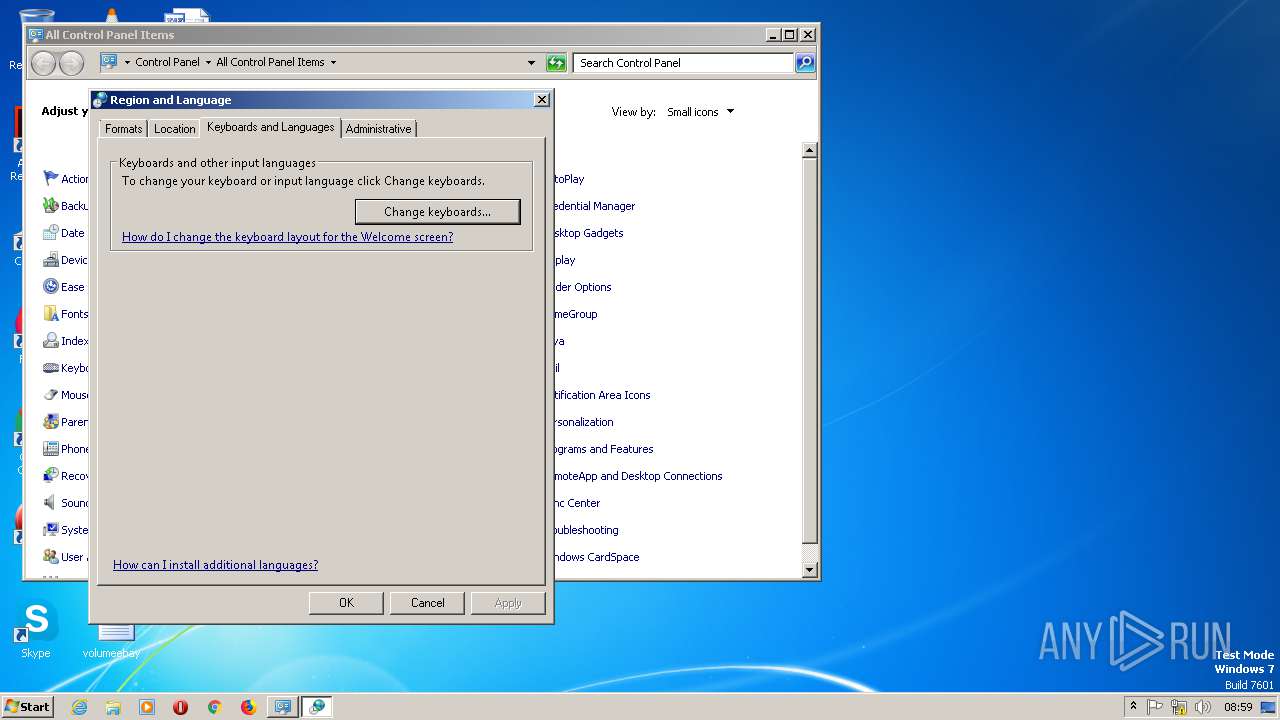Switch to the Location tab

click(174, 129)
